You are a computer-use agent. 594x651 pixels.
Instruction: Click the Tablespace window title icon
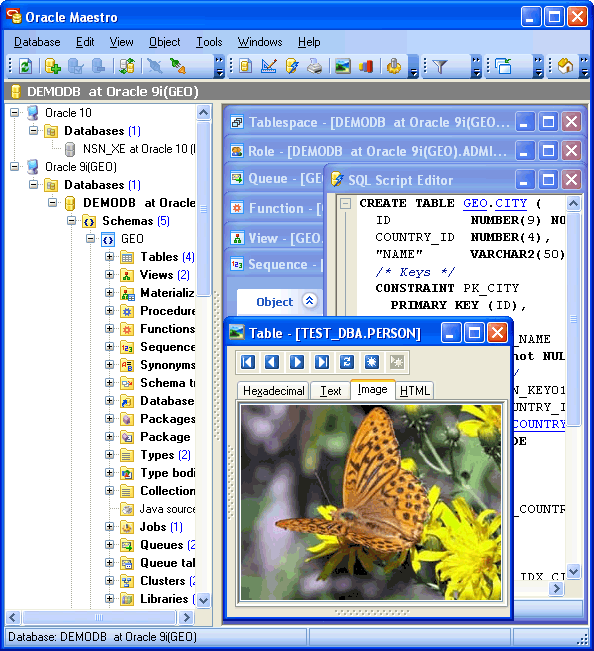click(237, 122)
